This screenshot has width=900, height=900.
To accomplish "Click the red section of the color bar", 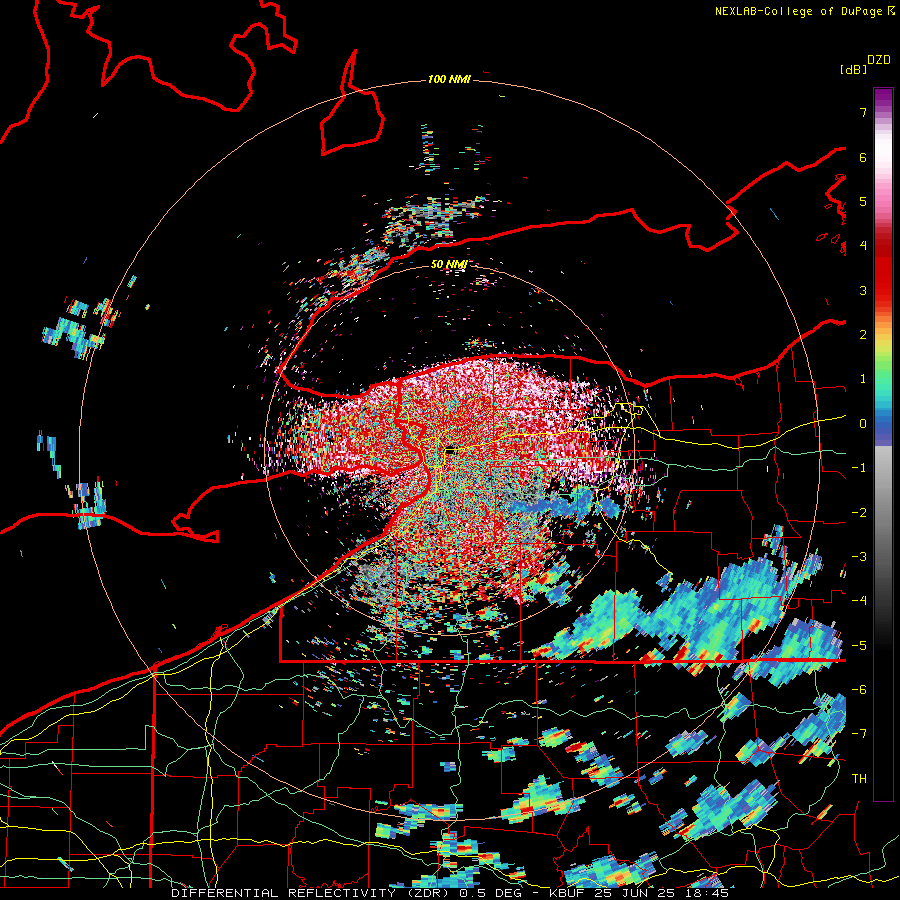I will [883, 270].
